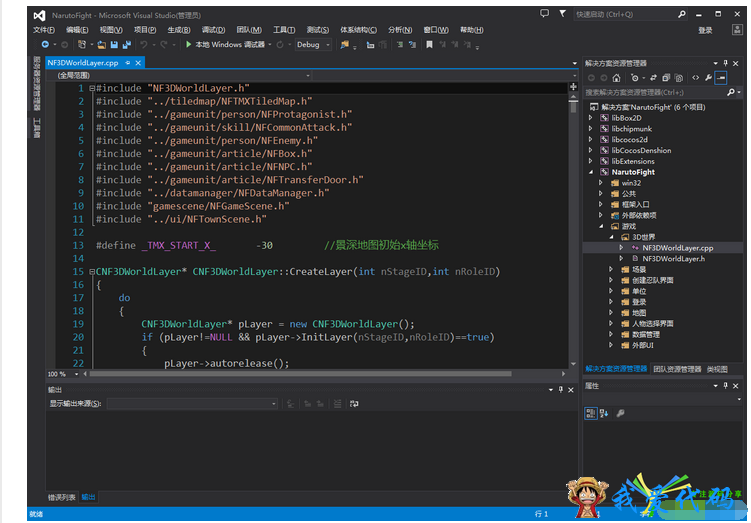Switch to the 团队资源管理器 tab
This screenshot has width=751, height=523.
[677, 369]
